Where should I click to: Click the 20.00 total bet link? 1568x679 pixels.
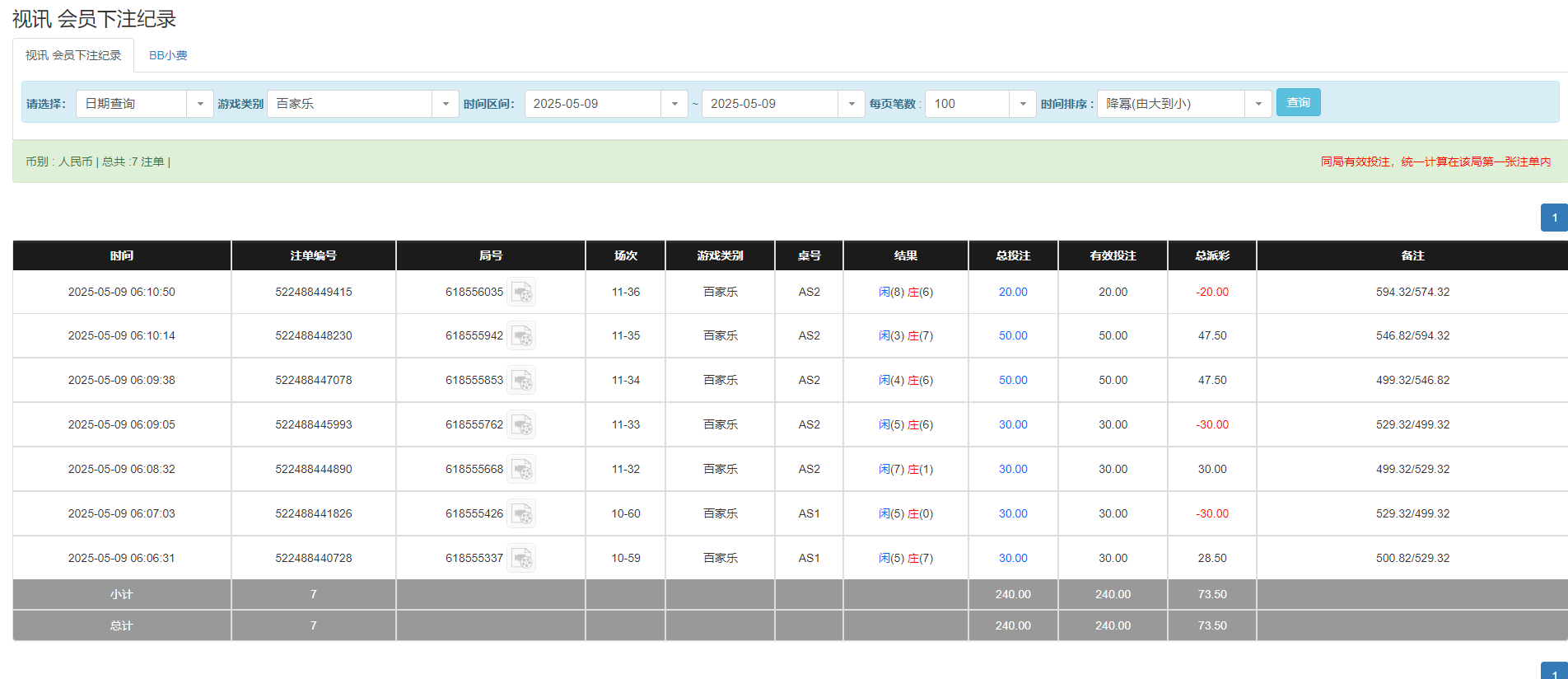(x=1013, y=293)
